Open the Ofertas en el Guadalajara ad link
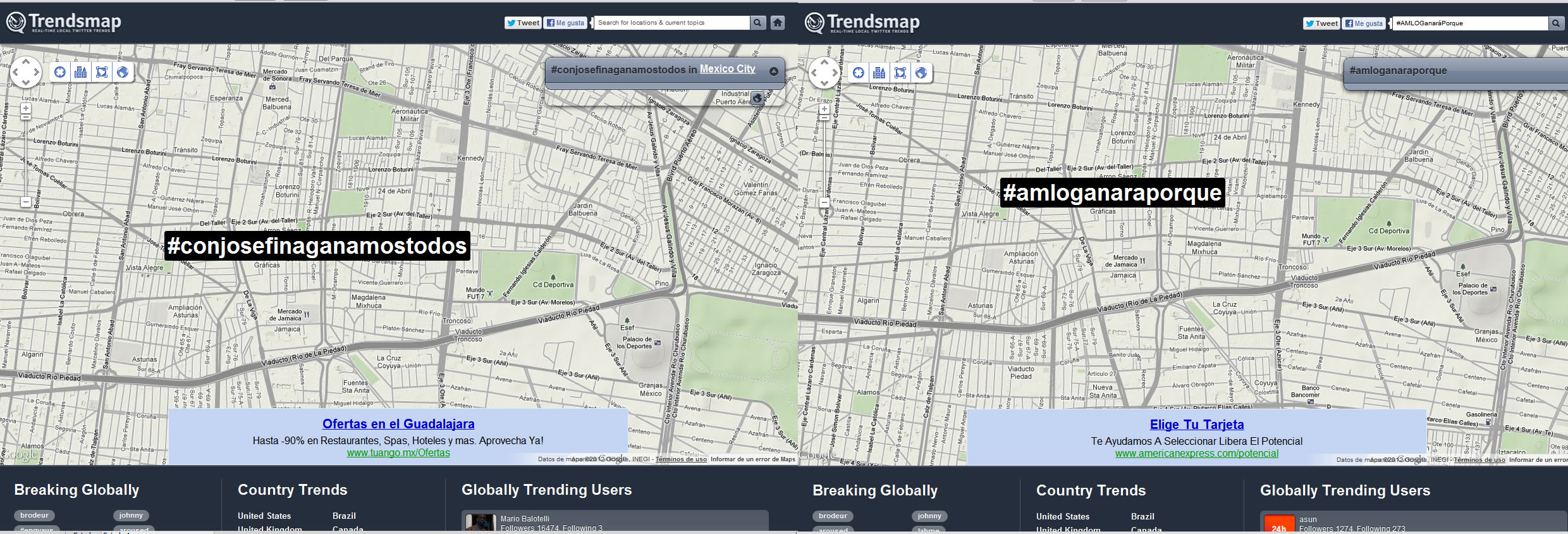1568x534 pixels. point(398,424)
